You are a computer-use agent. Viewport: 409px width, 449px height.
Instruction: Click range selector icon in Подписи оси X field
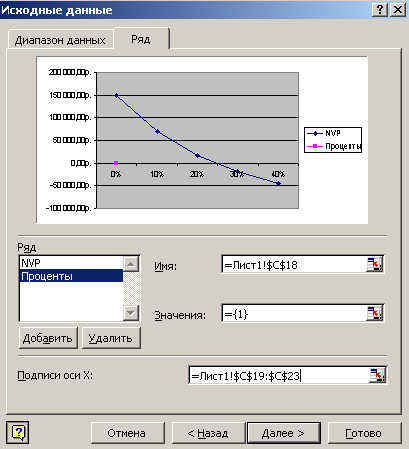click(x=378, y=375)
